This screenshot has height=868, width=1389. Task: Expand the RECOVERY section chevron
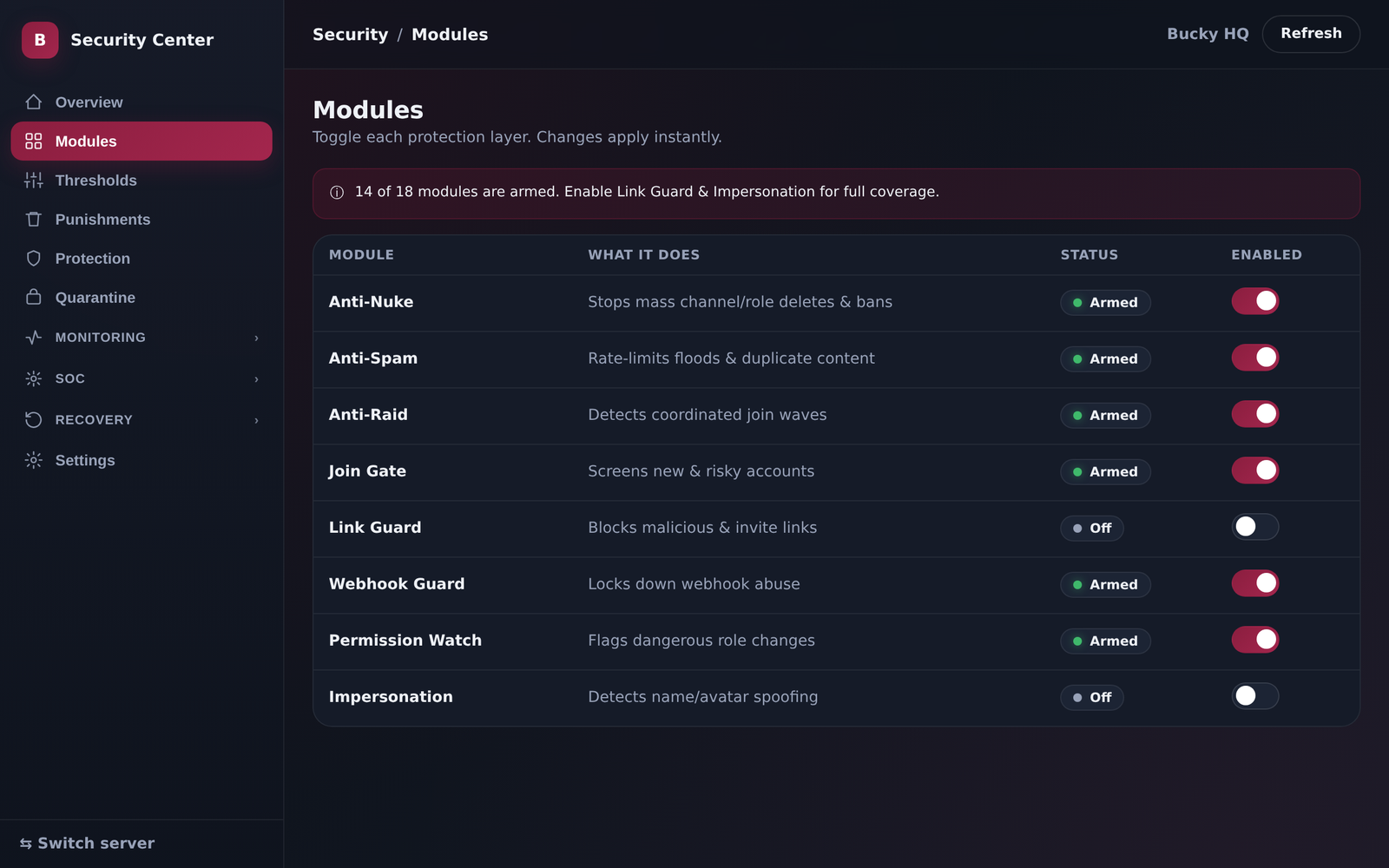256,420
